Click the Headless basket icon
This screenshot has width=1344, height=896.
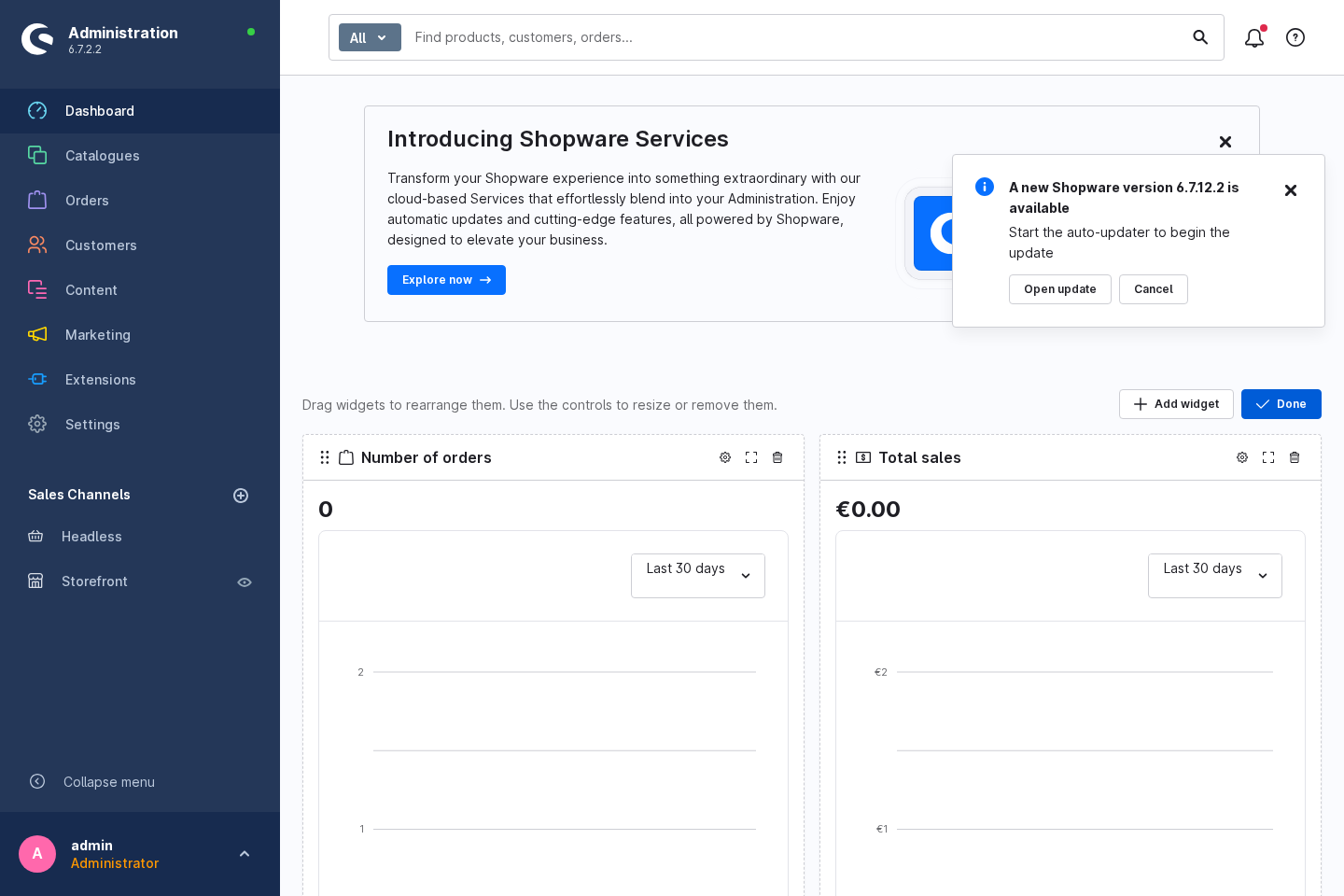click(x=35, y=537)
